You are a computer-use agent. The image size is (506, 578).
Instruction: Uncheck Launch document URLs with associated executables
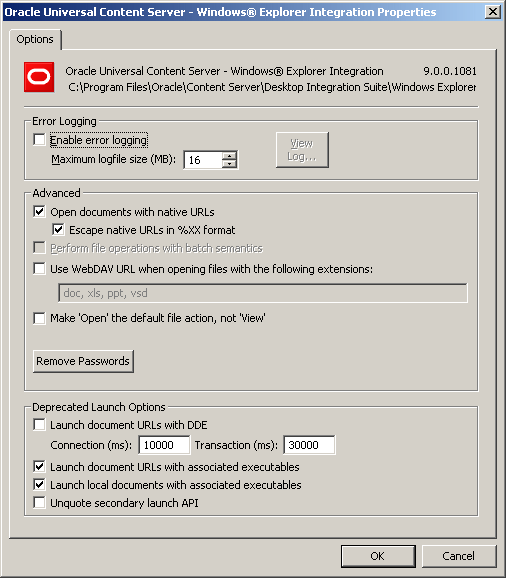click(x=39, y=466)
